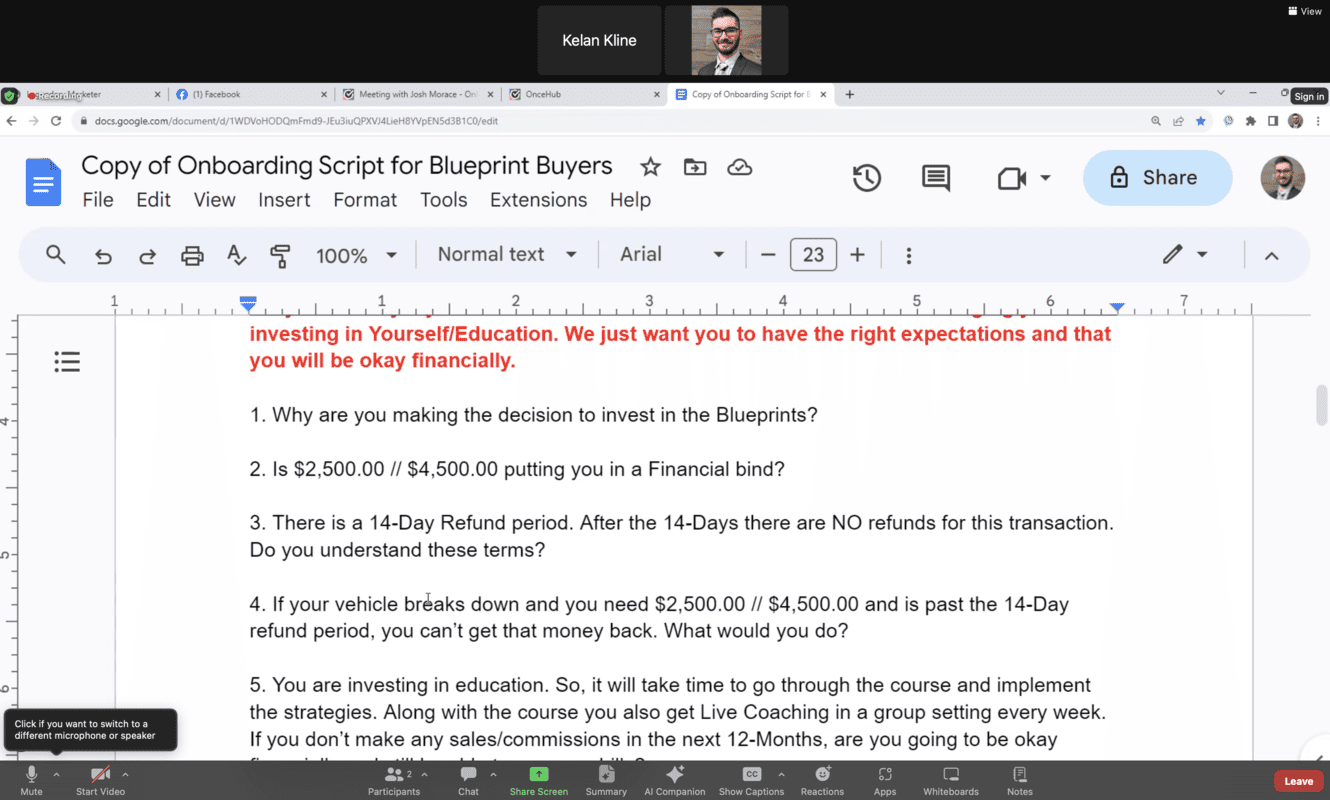Open Zoom Notes
This screenshot has height=800, width=1330.
coord(1019,781)
